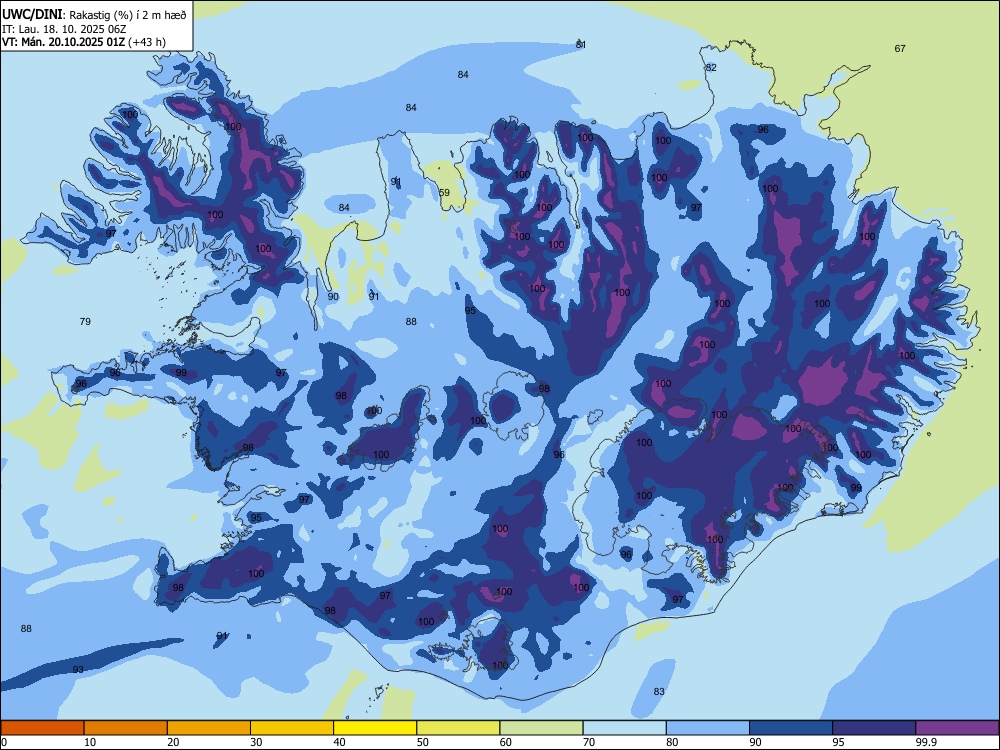1000x750 pixels.
Task: Click the "VT: Mán. 20.10.2025 01Z" valid time
Action: [64, 42]
